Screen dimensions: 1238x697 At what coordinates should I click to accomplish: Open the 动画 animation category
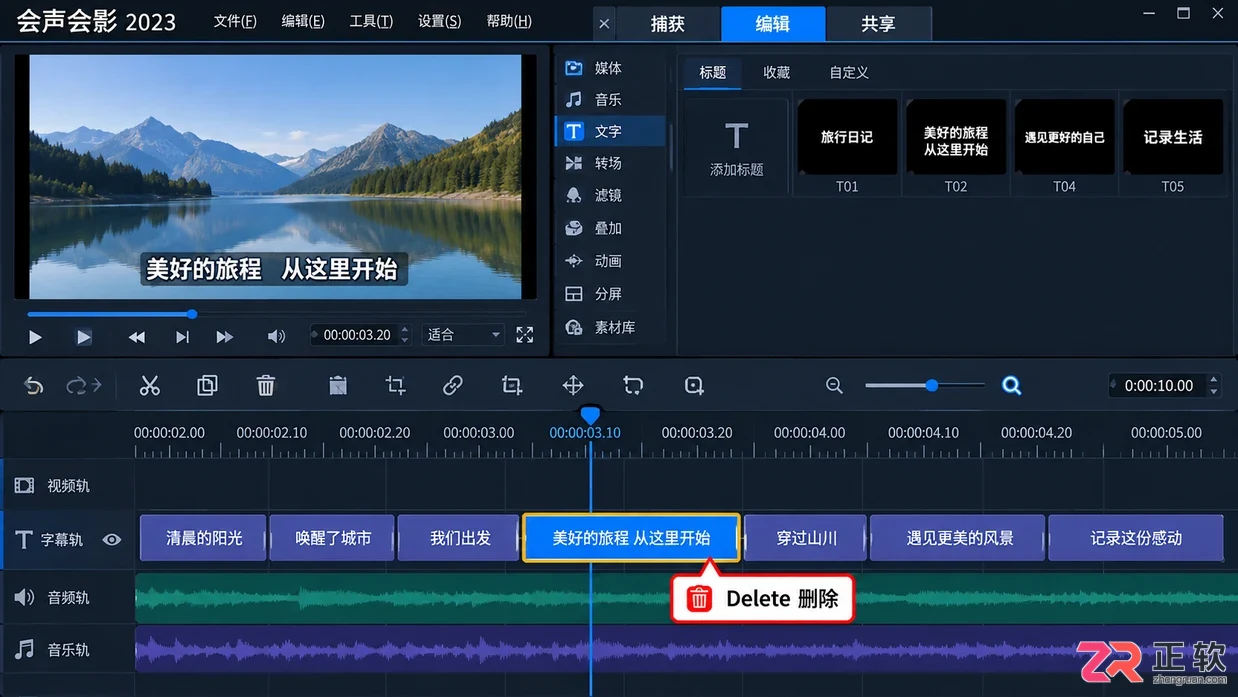(609, 261)
